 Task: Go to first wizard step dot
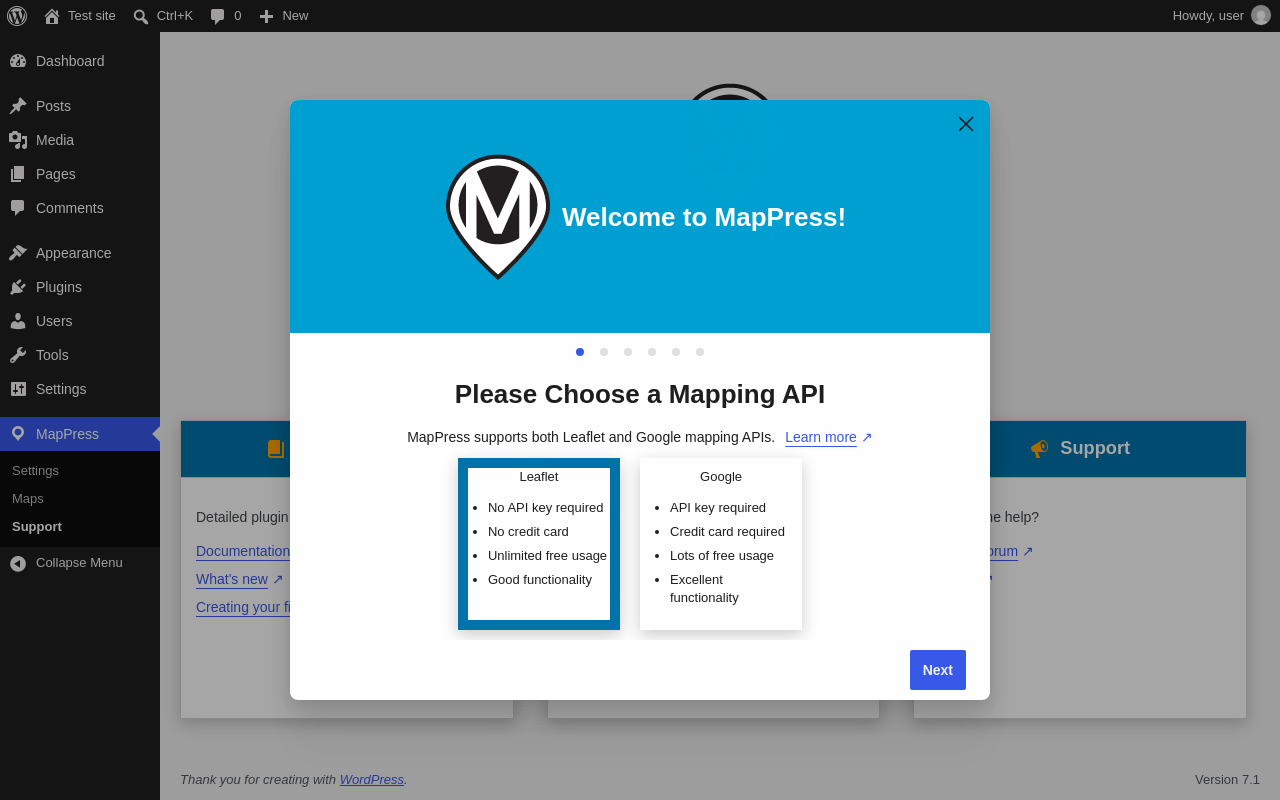580,352
